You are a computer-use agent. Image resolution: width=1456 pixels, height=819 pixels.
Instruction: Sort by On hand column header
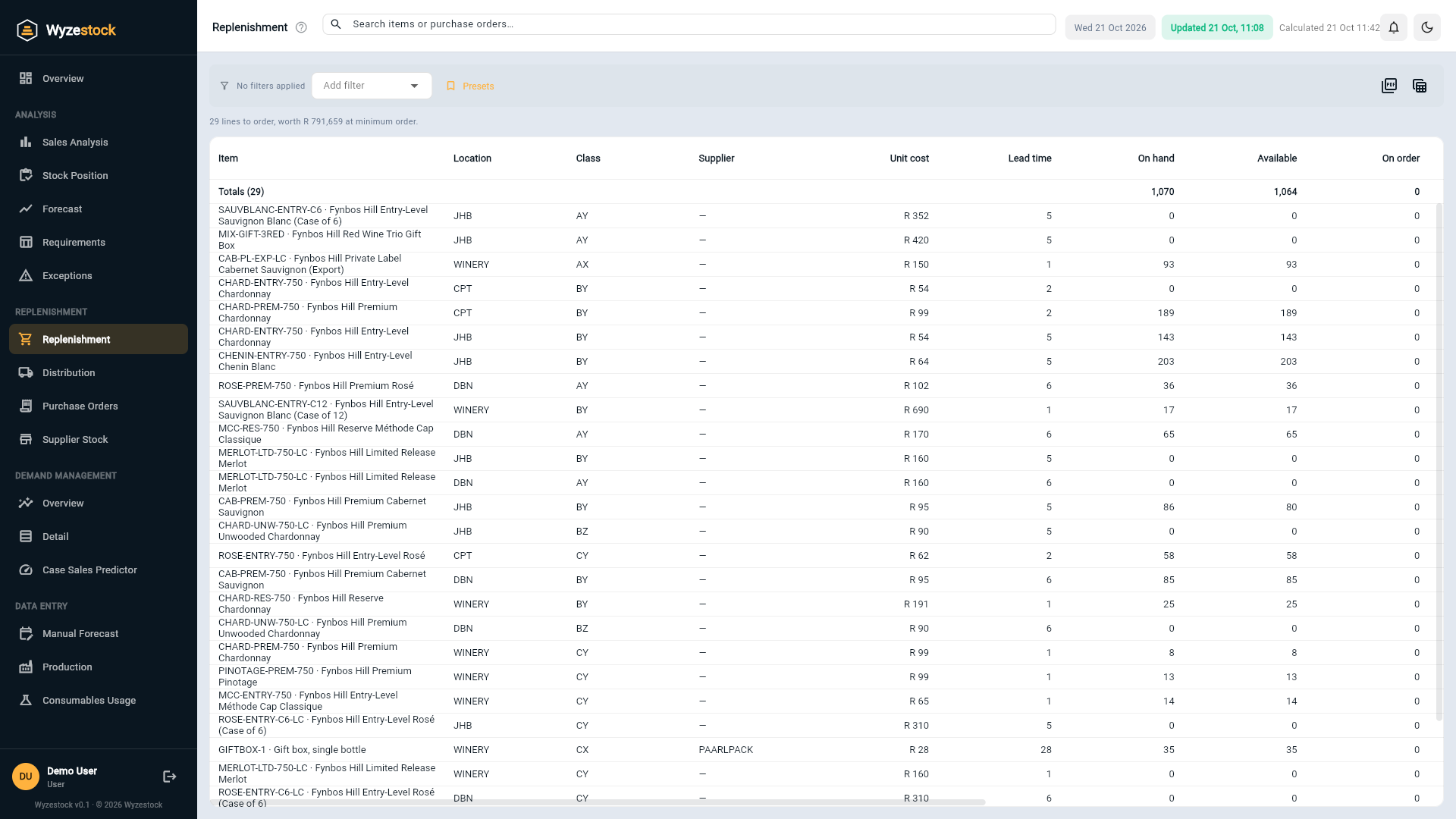click(1156, 158)
